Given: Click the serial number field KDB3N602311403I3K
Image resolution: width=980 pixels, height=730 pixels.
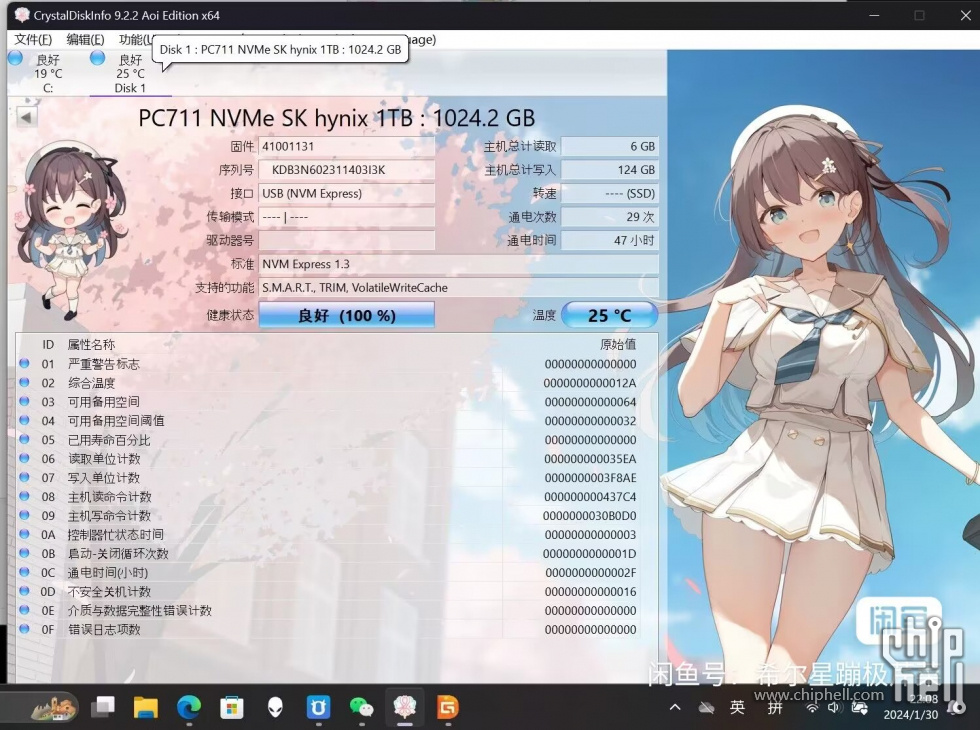Looking at the screenshot, I should pyautogui.click(x=347, y=170).
